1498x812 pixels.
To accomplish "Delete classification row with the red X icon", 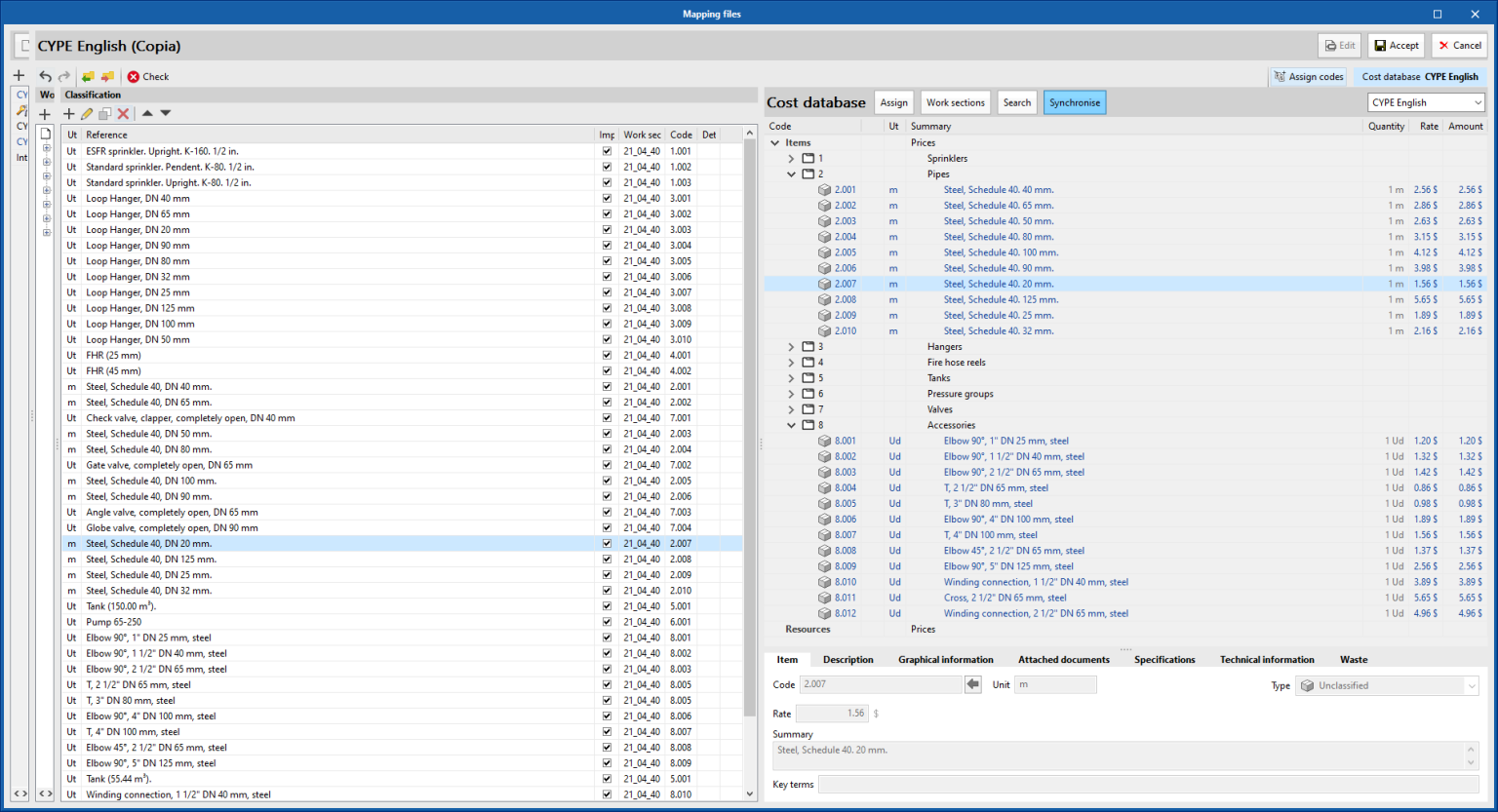I will coord(123,113).
